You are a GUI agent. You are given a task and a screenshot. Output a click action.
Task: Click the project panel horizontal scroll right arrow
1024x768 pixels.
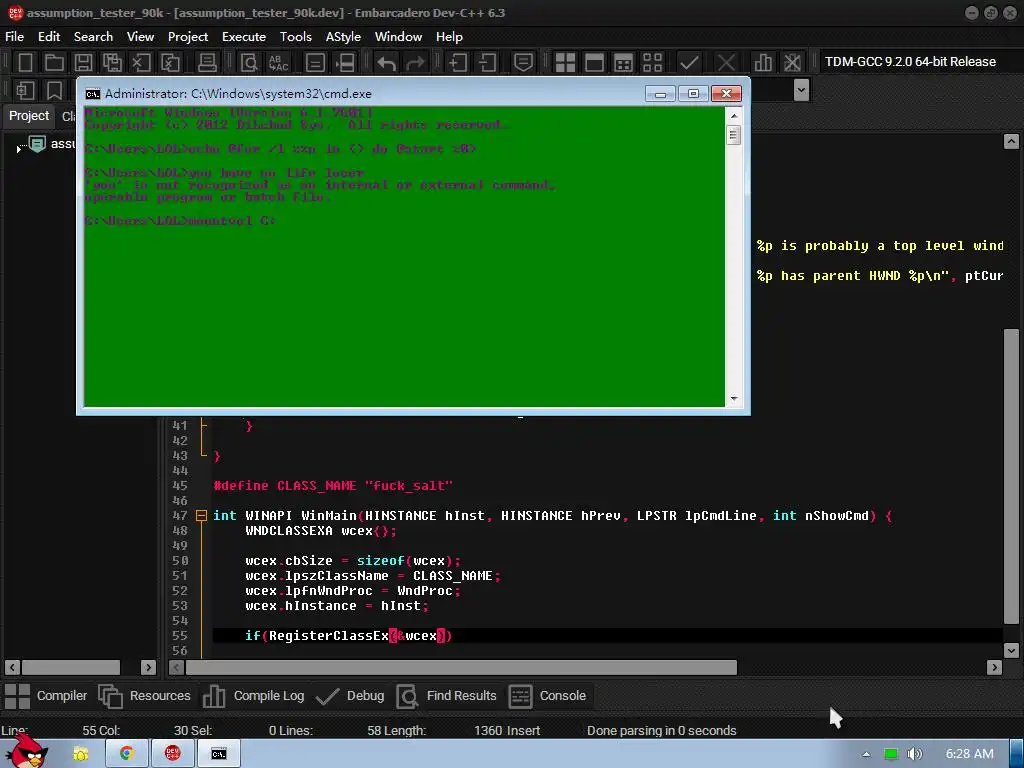coord(148,667)
